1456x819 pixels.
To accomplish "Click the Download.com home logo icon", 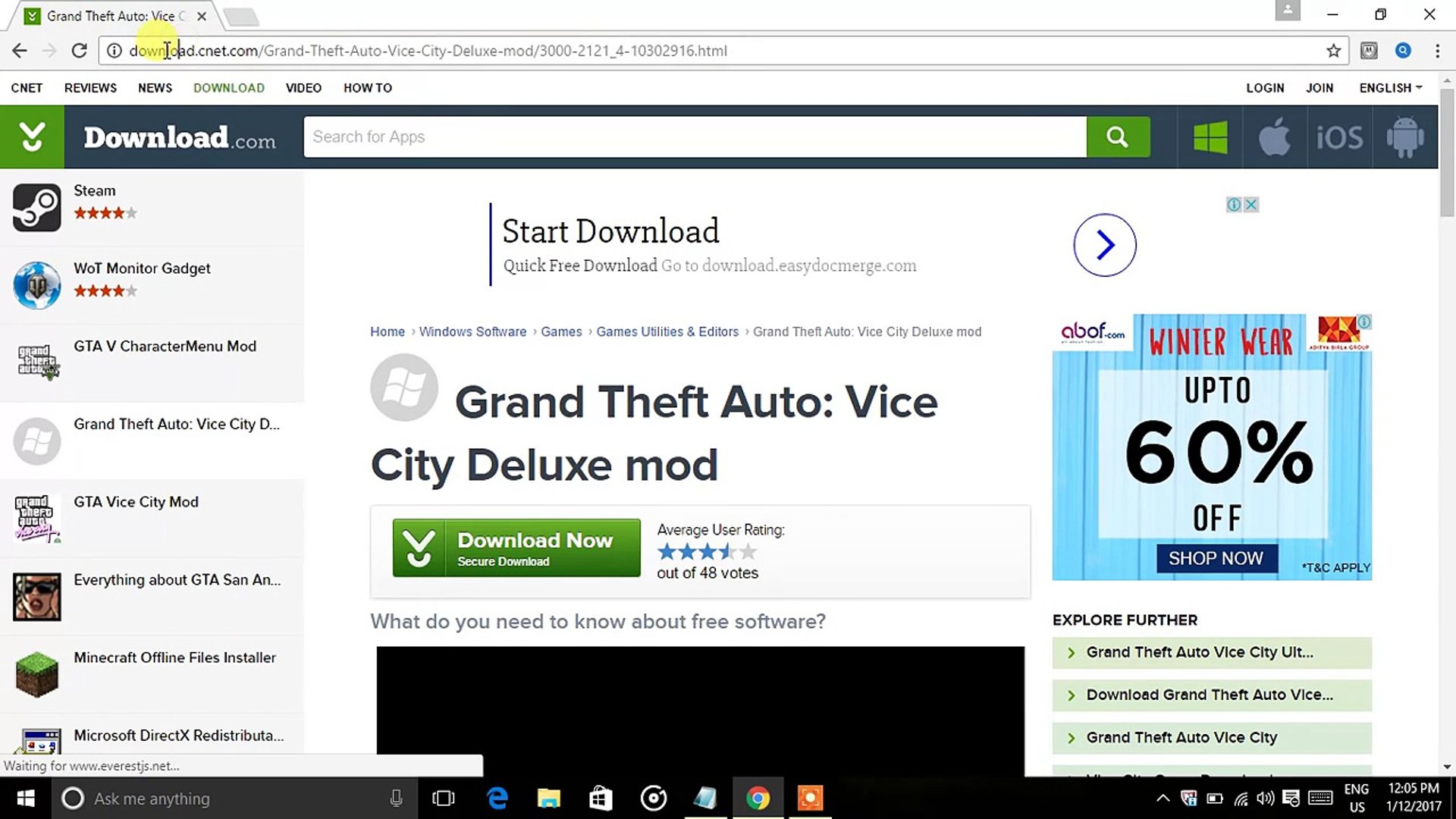I will point(33,137).
